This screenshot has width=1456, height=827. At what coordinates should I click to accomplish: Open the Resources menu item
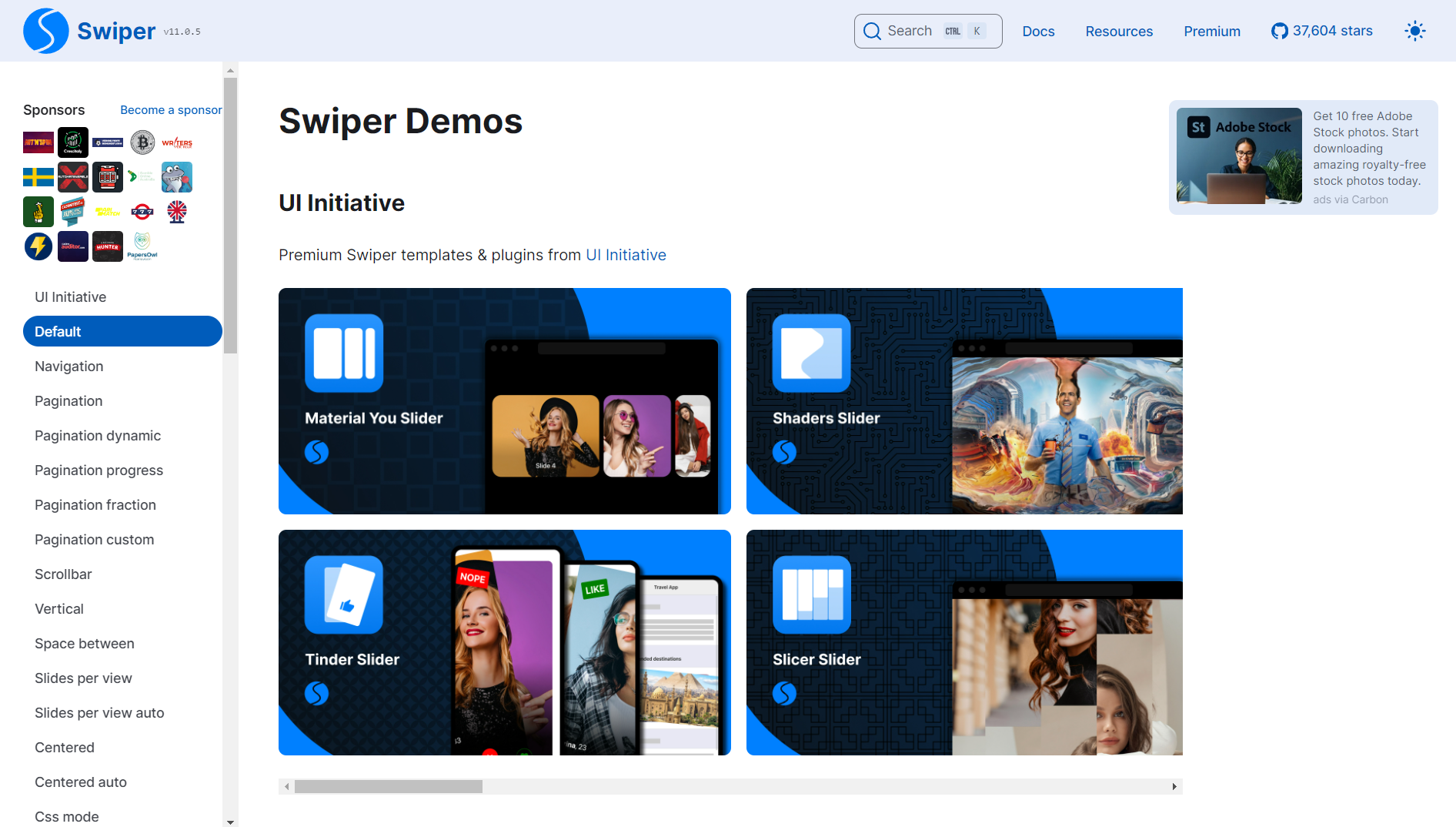[x=1118, y=31]
